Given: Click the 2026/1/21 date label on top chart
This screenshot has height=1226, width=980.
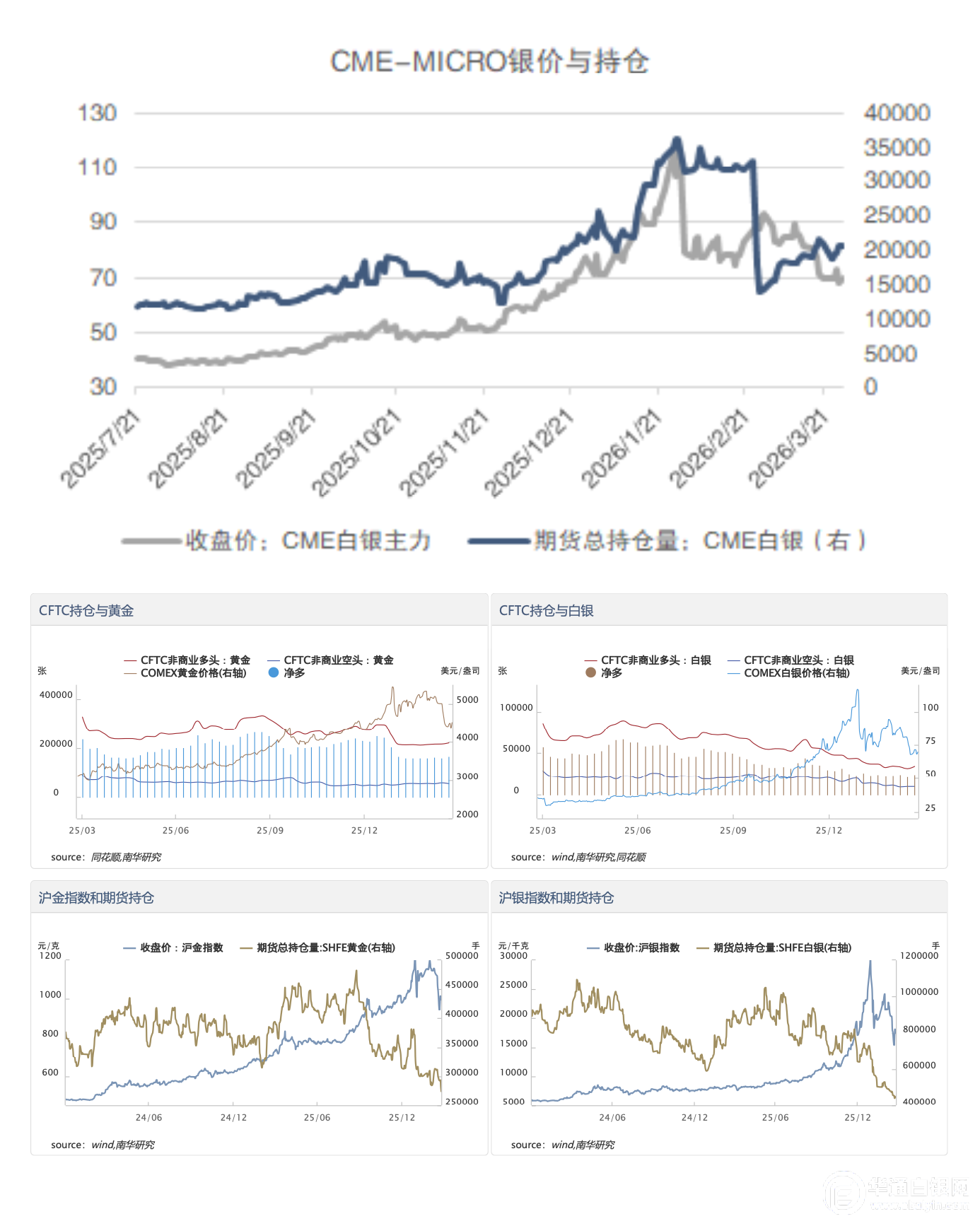Looking at the screenshot, I should pyautogui.click(x=623, y=448).
